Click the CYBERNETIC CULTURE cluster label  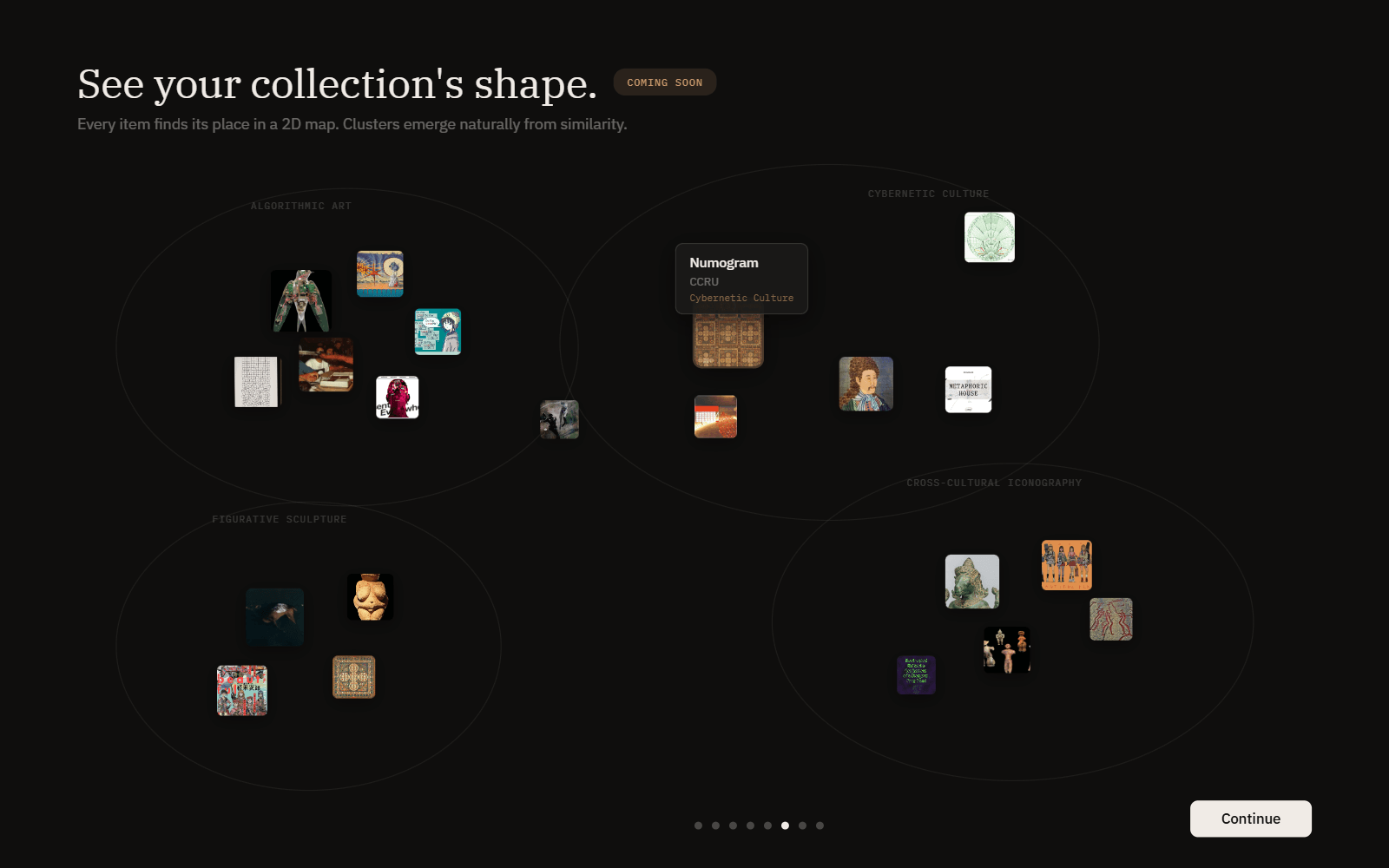(x=928, y=194)
